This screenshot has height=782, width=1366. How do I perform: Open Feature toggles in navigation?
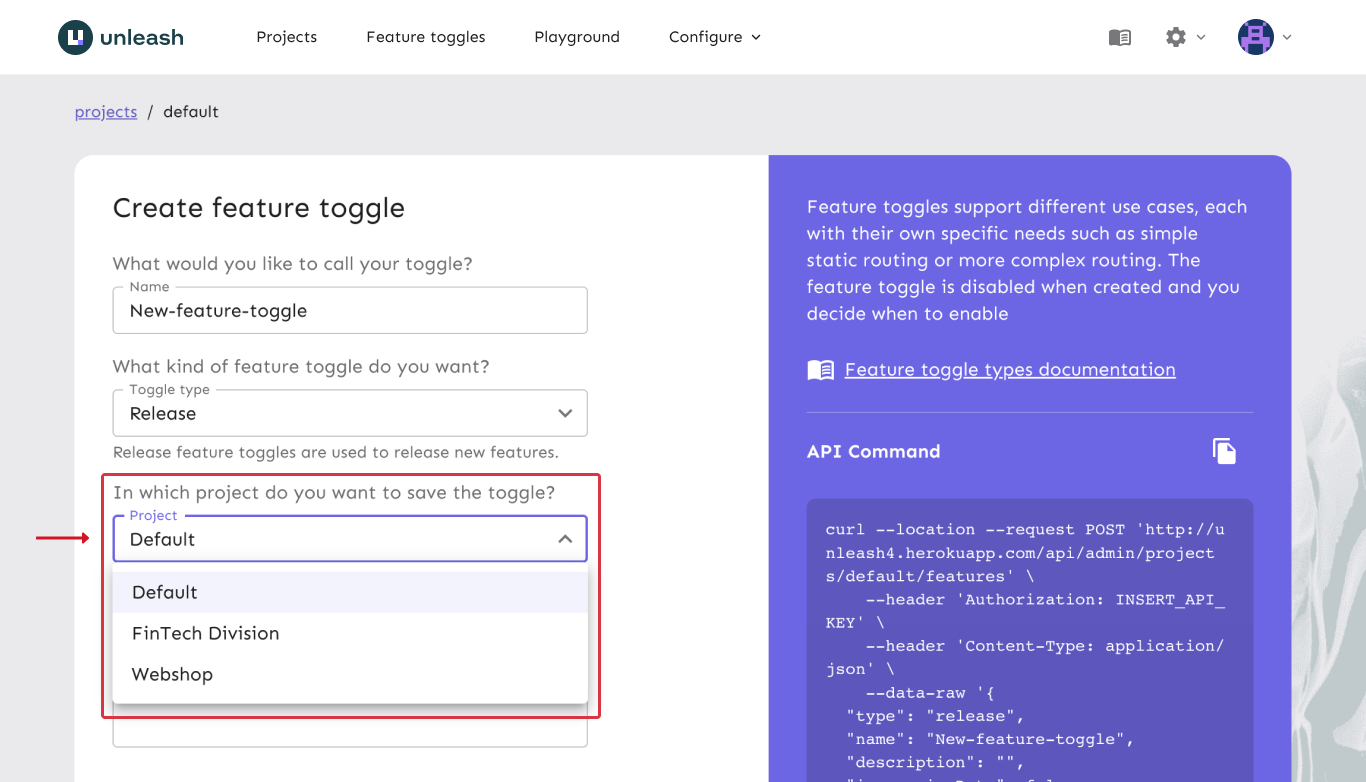(x=425, y=37)
